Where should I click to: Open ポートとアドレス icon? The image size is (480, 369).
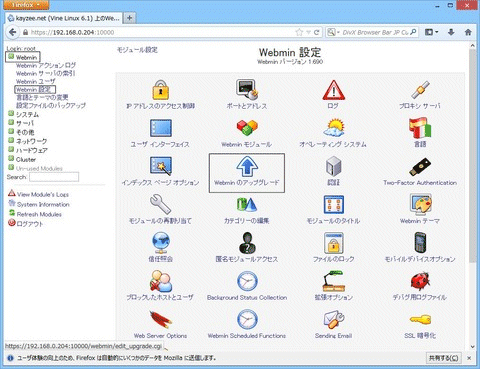point(247,90)
